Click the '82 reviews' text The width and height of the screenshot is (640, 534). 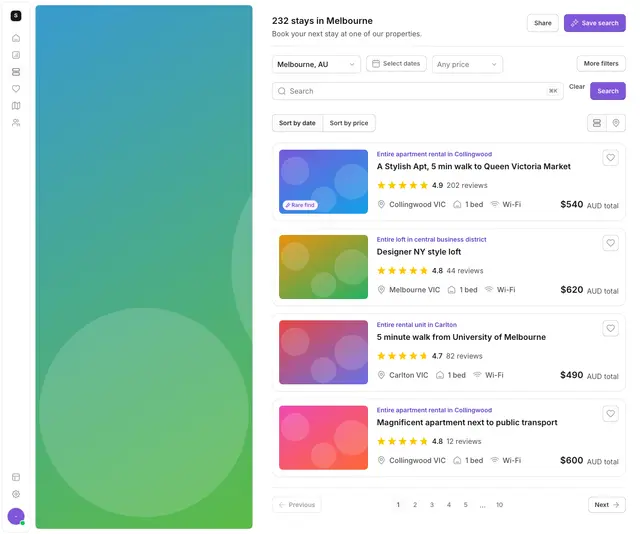(464, 356)
